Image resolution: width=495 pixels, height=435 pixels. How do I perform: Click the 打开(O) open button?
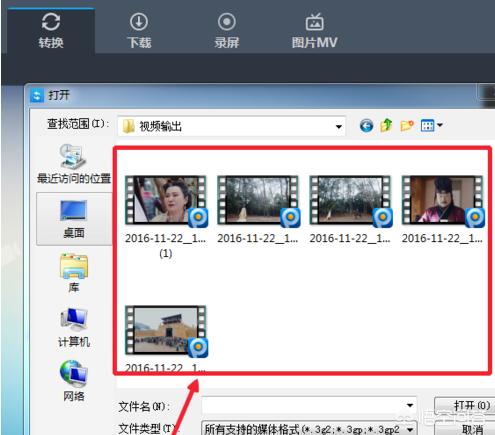click(x=464, y=405)
